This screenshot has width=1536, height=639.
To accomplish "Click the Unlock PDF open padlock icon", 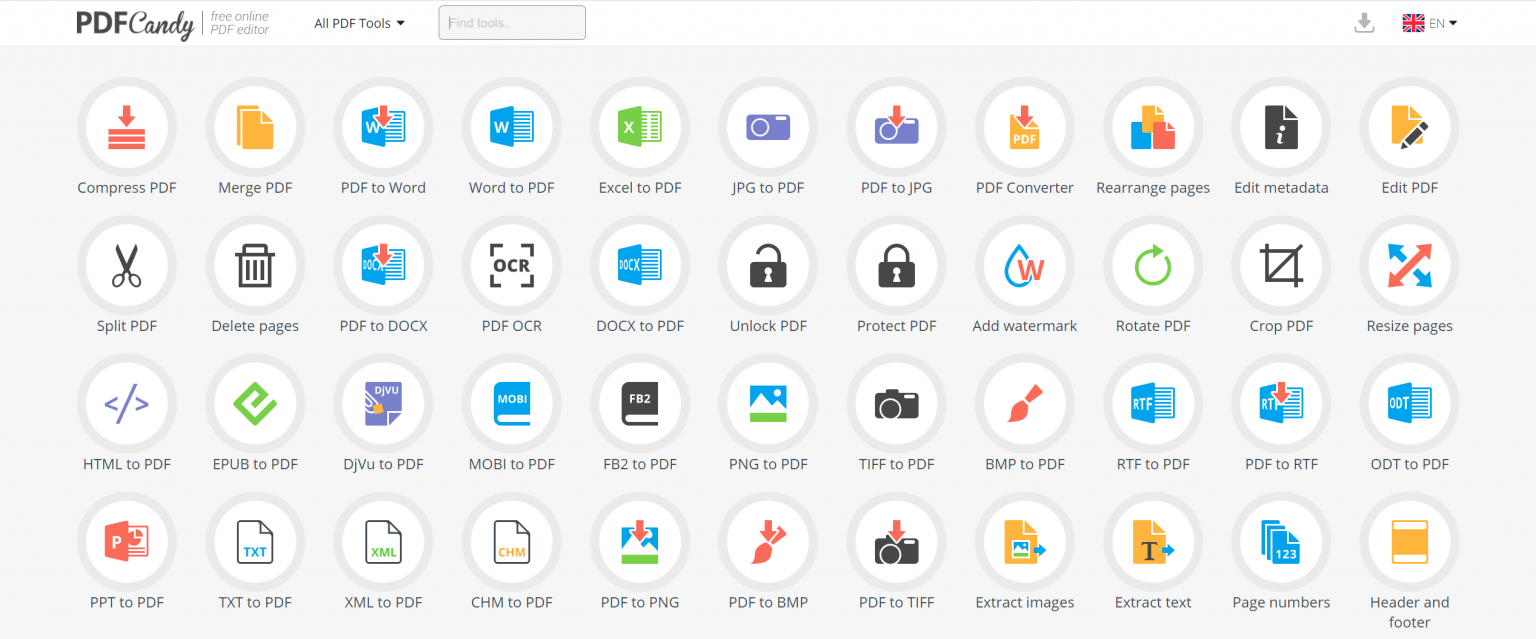I will pyautogui.click(x=768, y=265).
